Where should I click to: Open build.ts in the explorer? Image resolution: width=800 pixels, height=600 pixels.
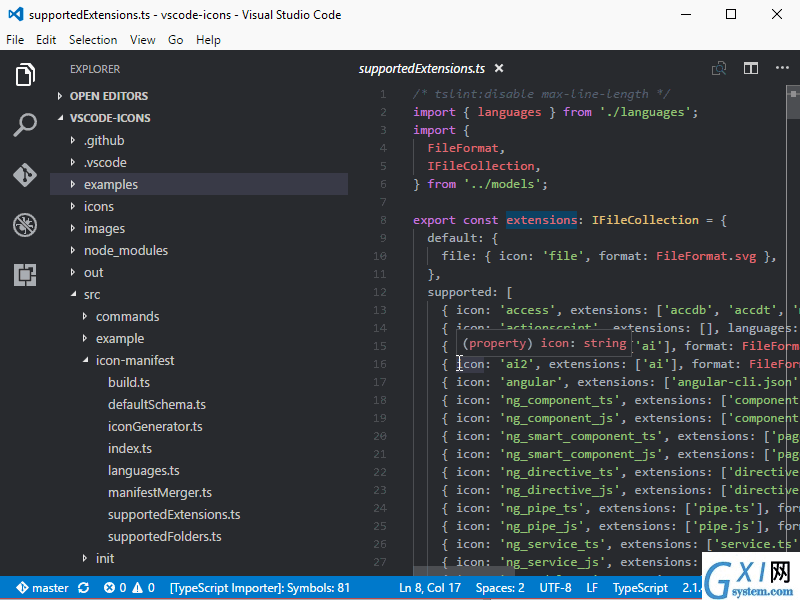coord(129,382)
